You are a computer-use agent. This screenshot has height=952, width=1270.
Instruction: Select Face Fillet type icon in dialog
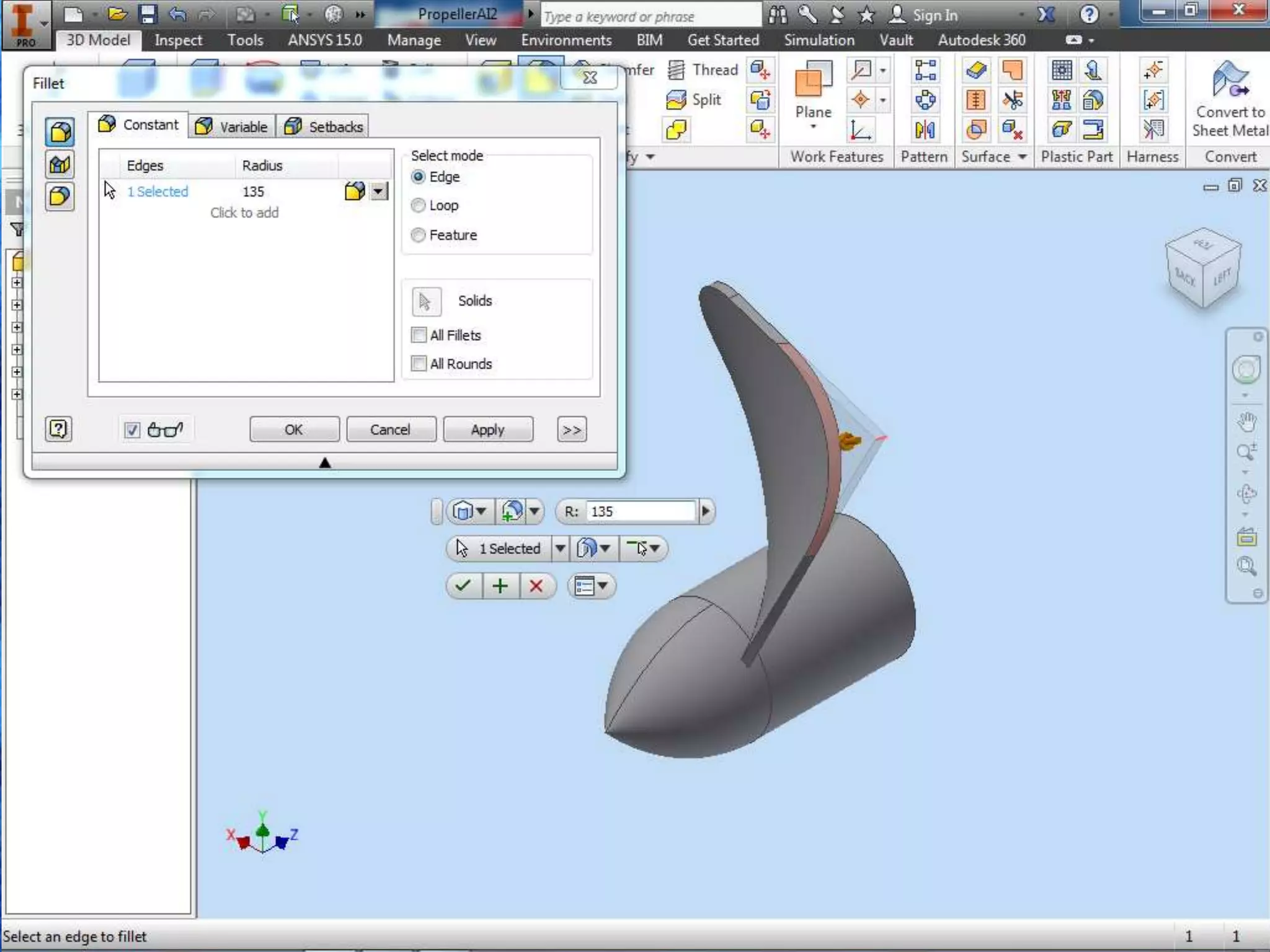pos(60,165)
